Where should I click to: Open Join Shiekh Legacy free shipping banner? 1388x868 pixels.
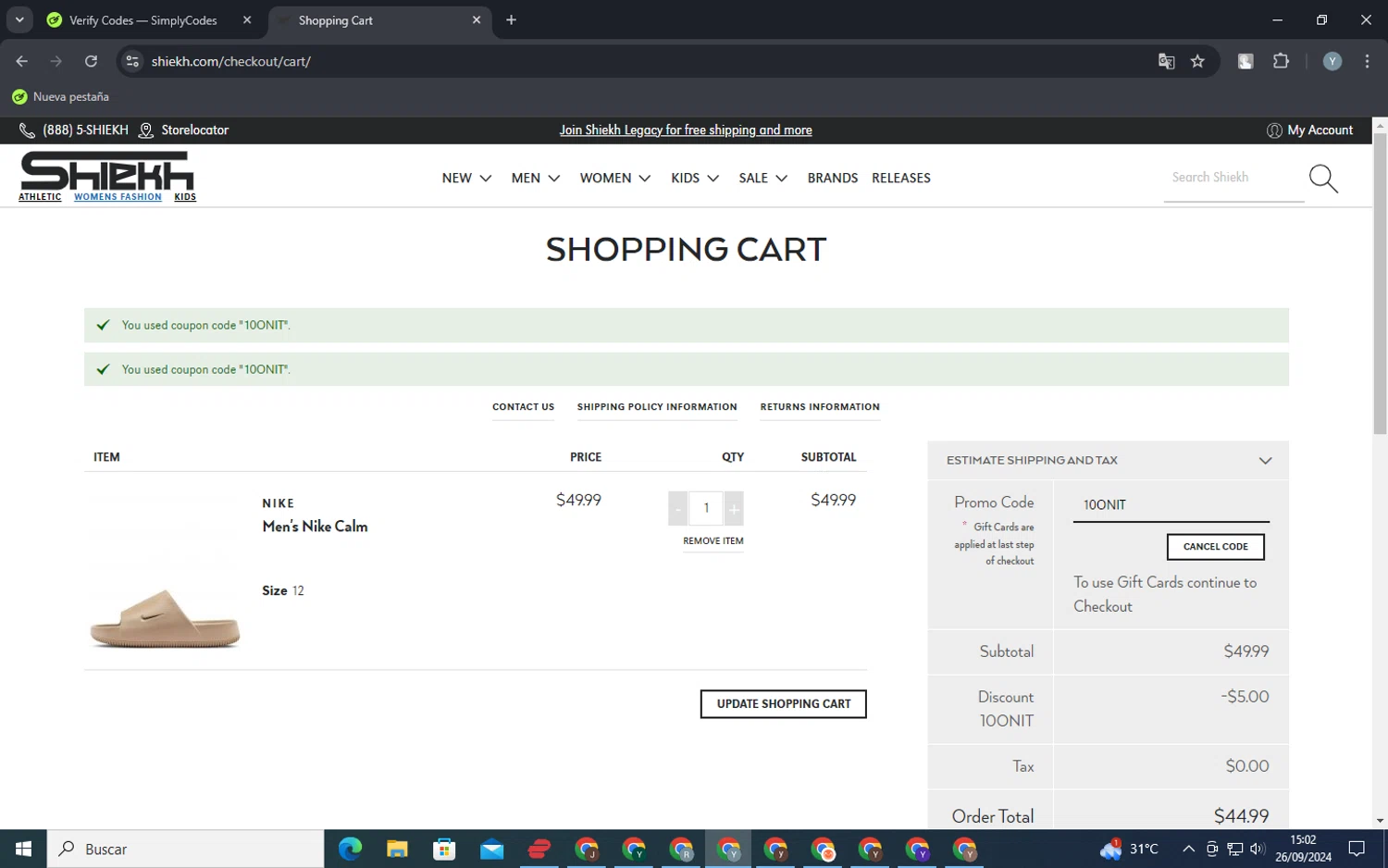[x=686, y=130]
